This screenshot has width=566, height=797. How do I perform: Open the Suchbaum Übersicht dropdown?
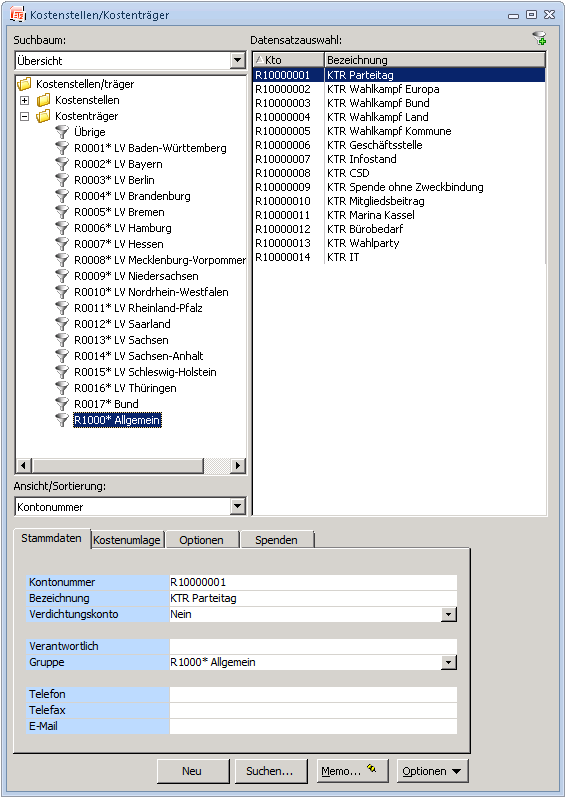point(237,60)
